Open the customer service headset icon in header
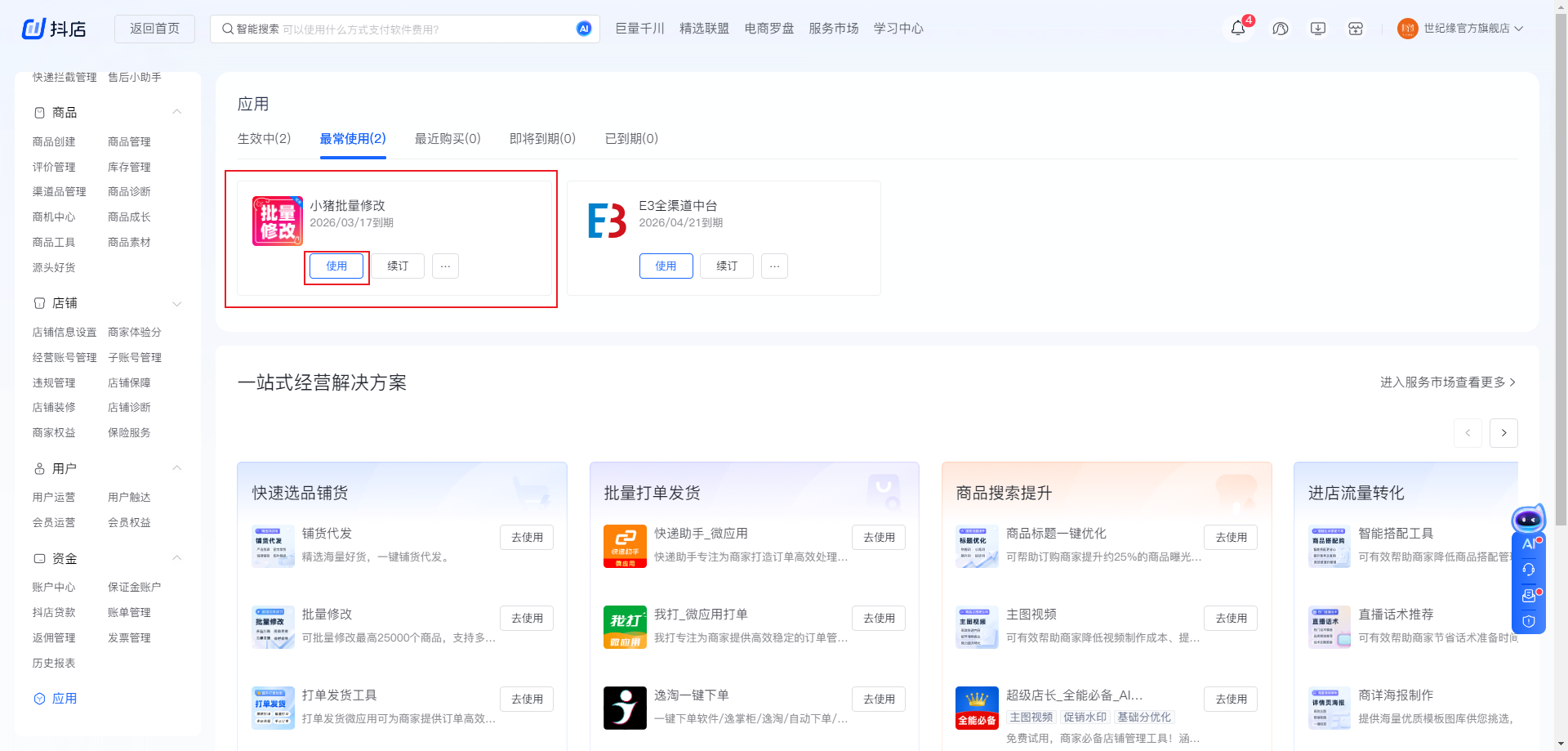This screenshot has height=751, width=1568. (1280, 29)
